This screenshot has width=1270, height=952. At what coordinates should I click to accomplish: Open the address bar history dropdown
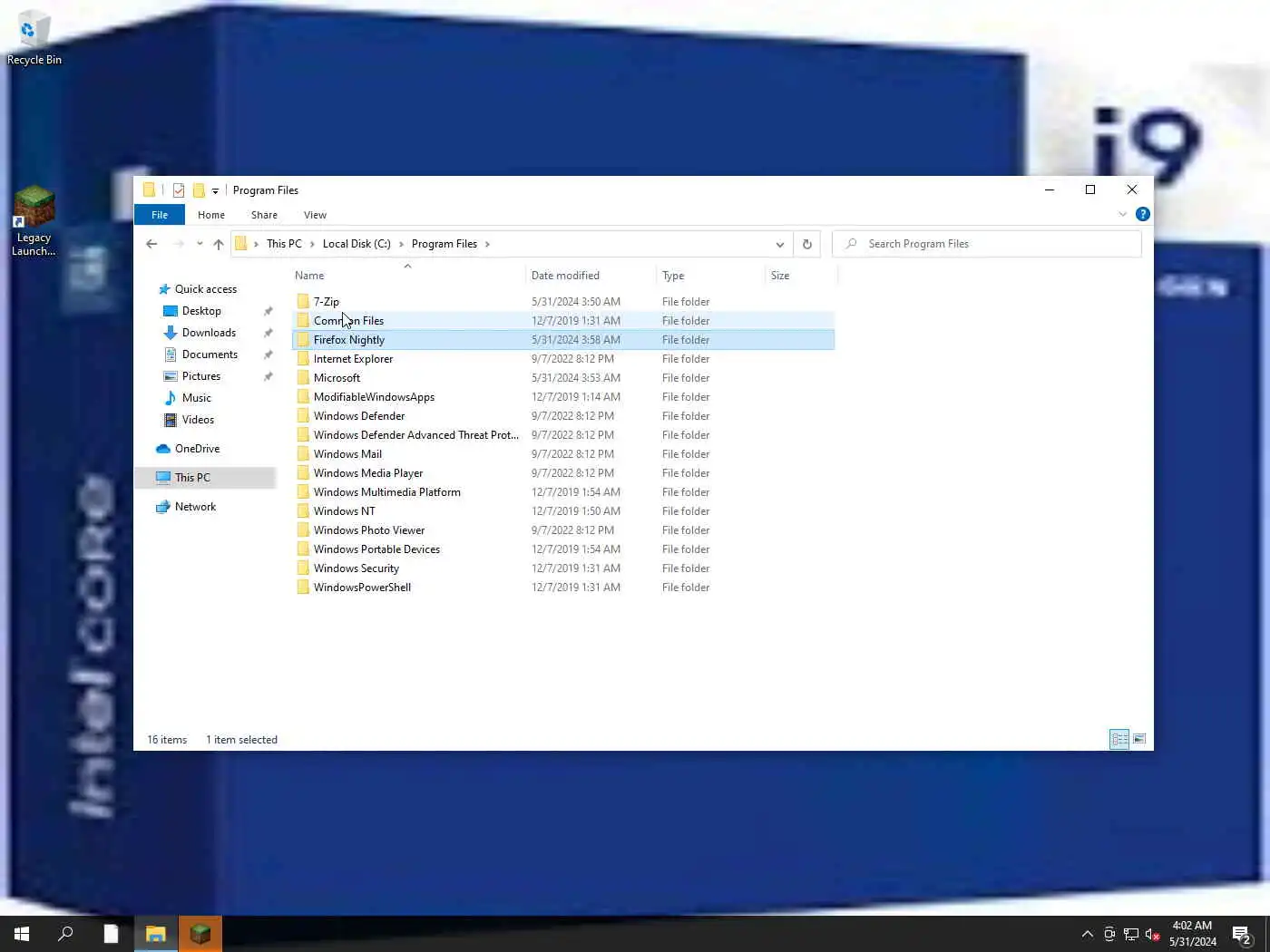779,244
